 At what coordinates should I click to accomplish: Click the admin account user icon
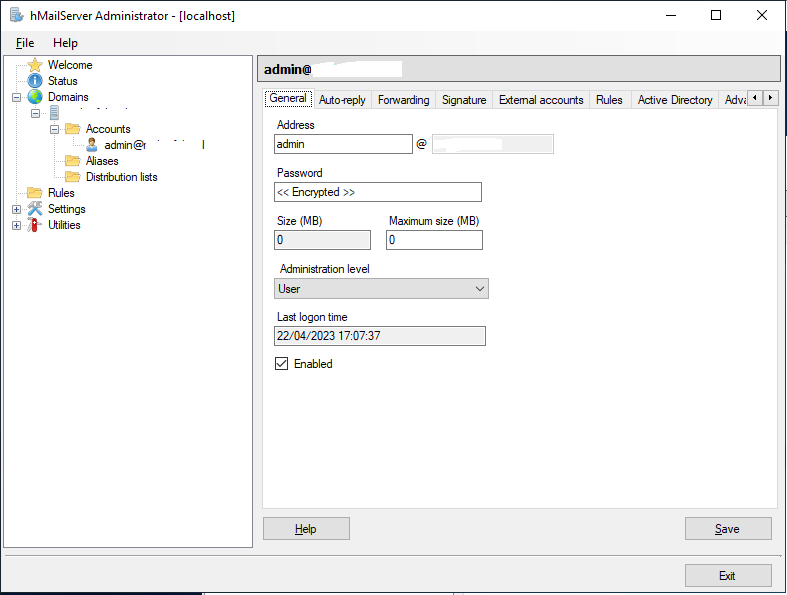pos(93,145)
